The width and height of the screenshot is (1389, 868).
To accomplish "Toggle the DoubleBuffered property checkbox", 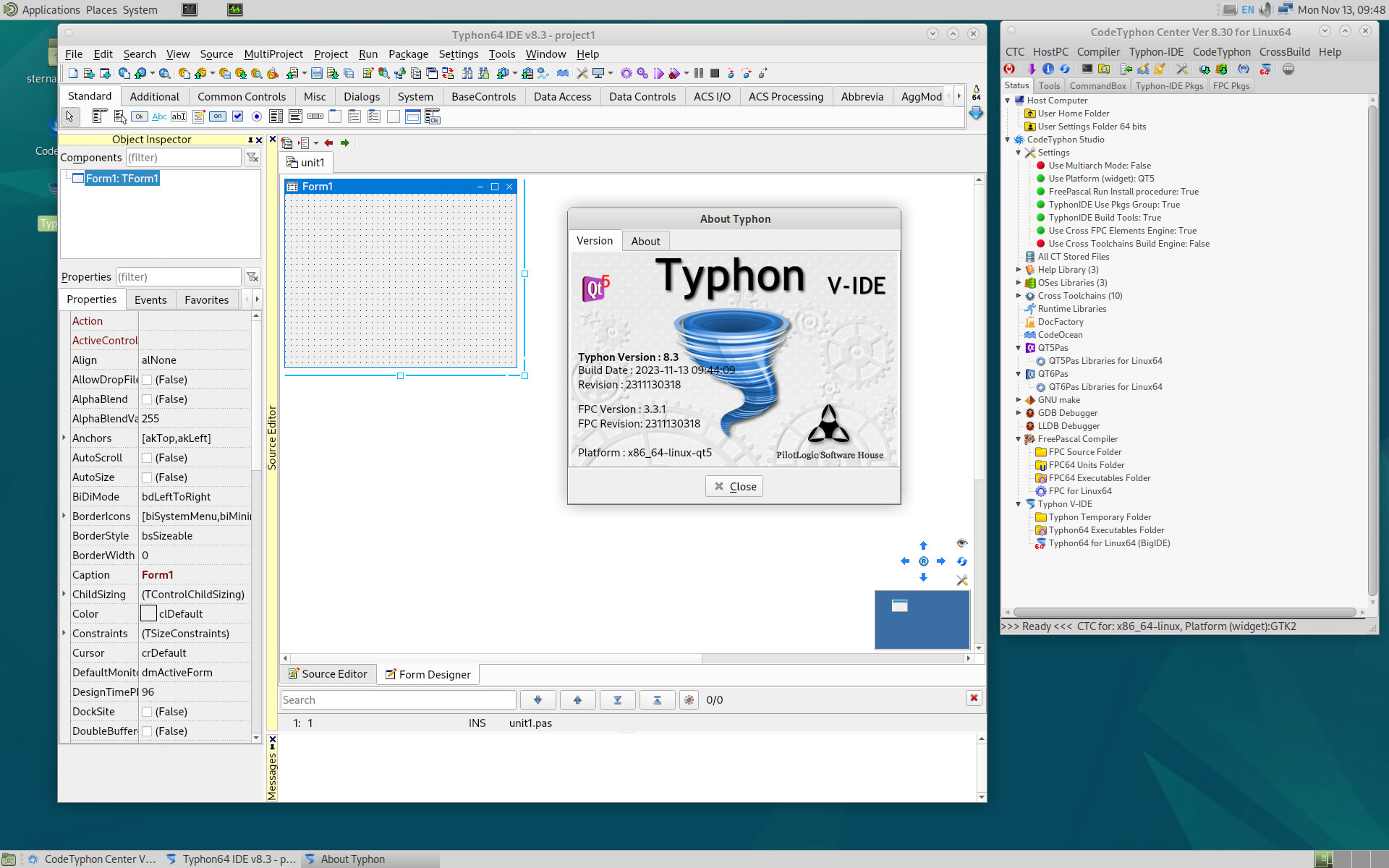I will pos(147,731).
